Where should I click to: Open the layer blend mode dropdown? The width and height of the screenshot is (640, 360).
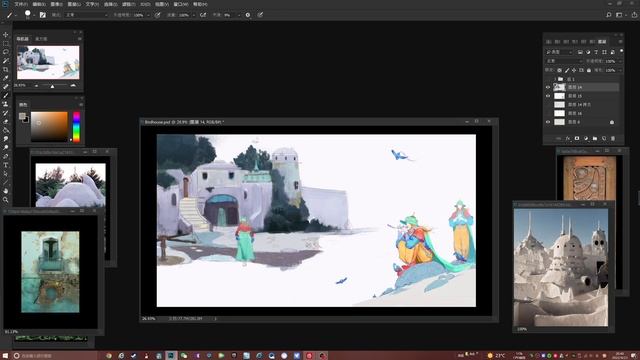pyautogui.click(x=564, y=61)
